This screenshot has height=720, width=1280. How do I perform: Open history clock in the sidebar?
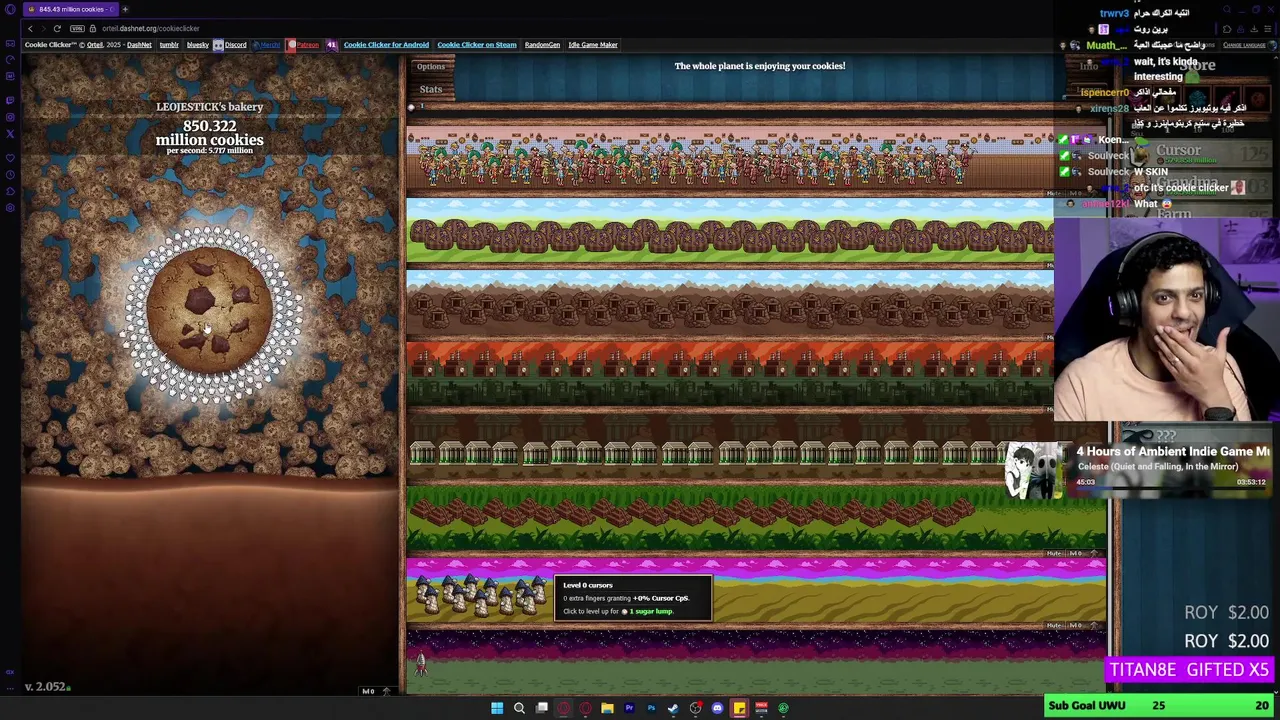tap(10, 174)
